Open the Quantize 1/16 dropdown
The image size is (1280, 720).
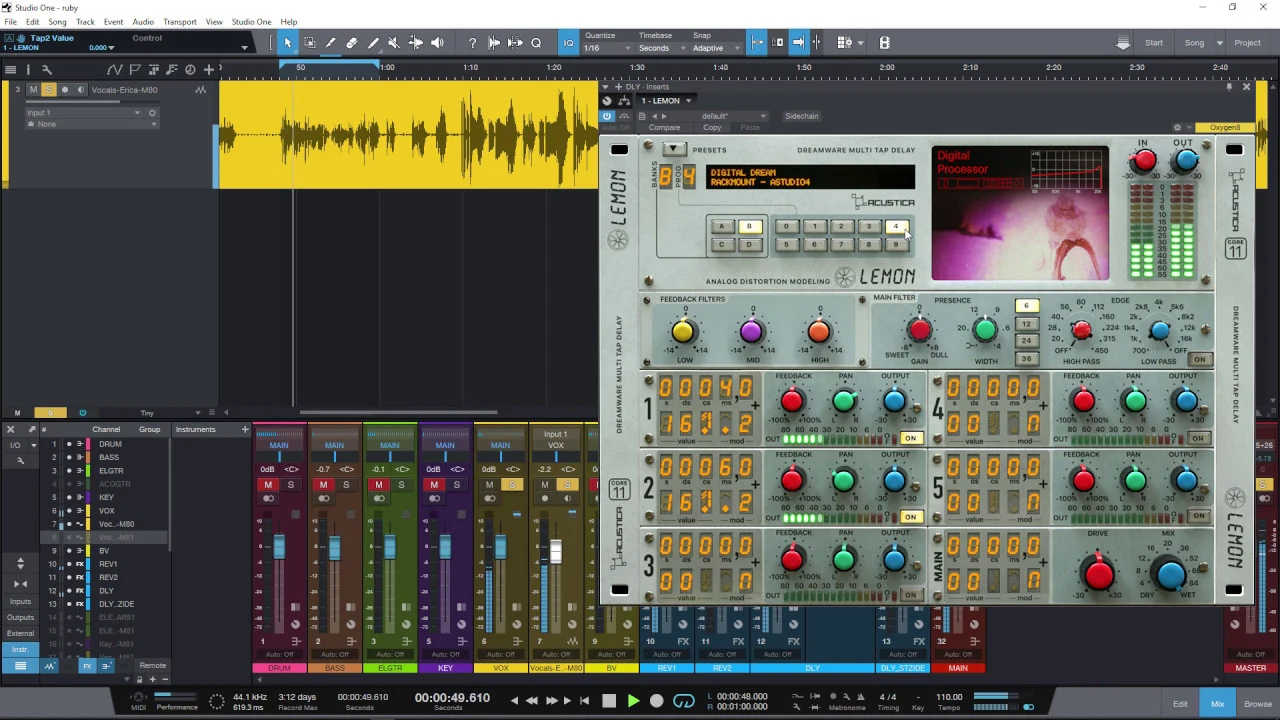tap(606, 48)
